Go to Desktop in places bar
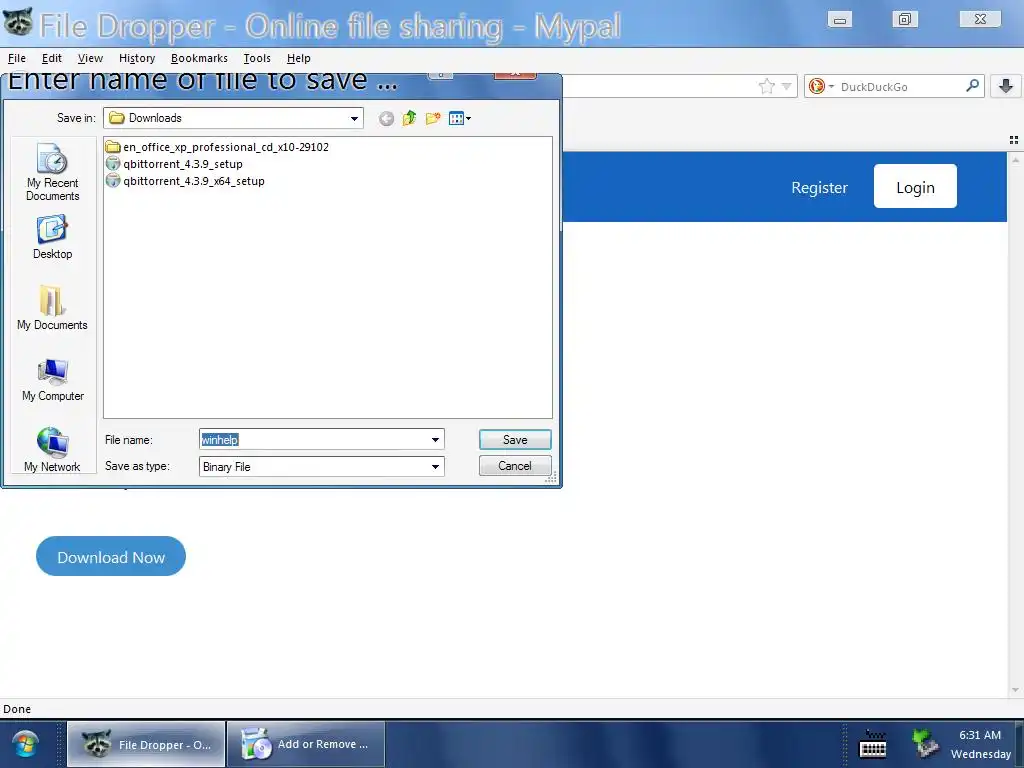1024x768 pixels. (x=52, y=238)
